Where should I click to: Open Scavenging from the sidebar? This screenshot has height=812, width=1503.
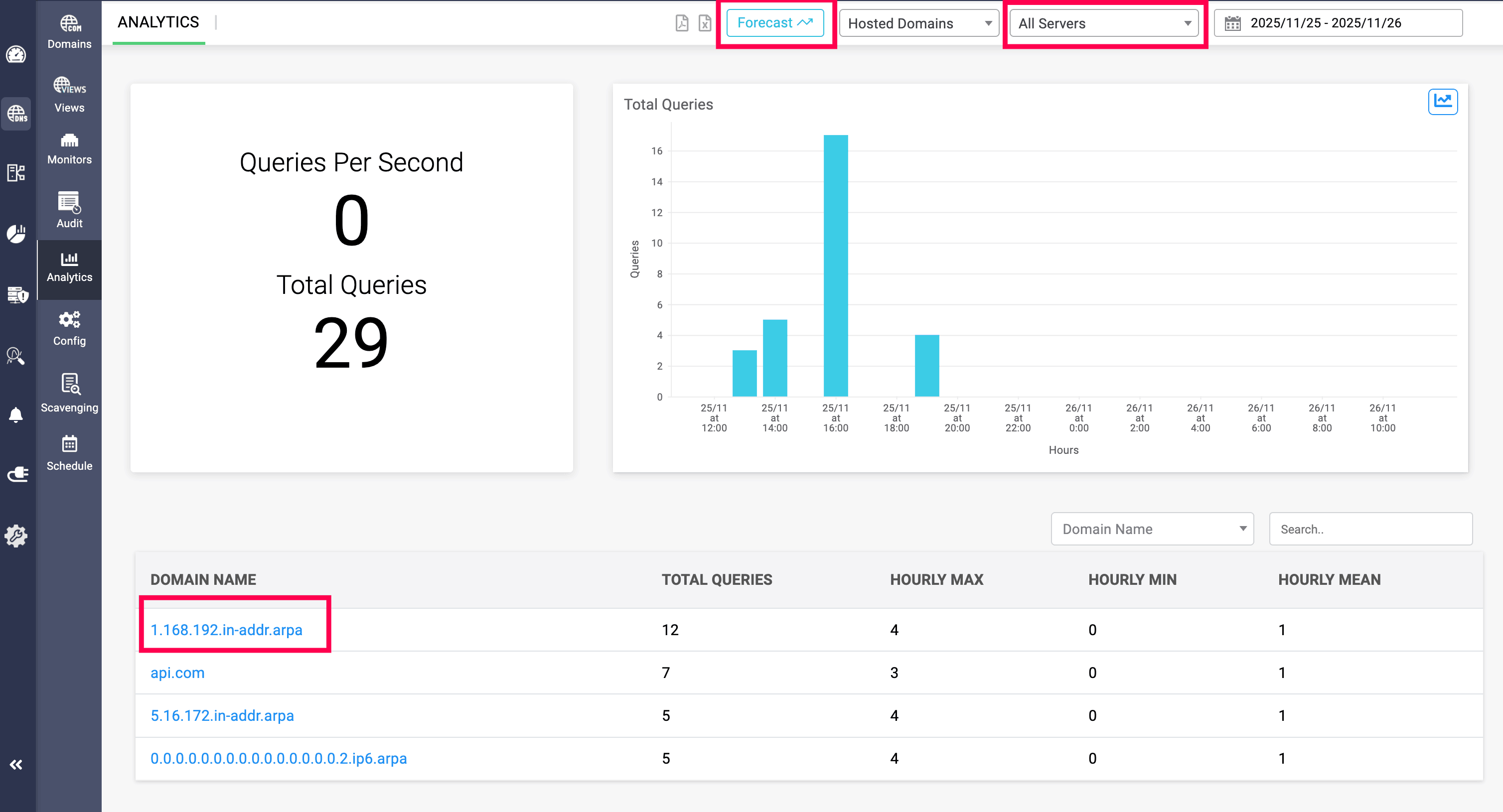point(69,393)
